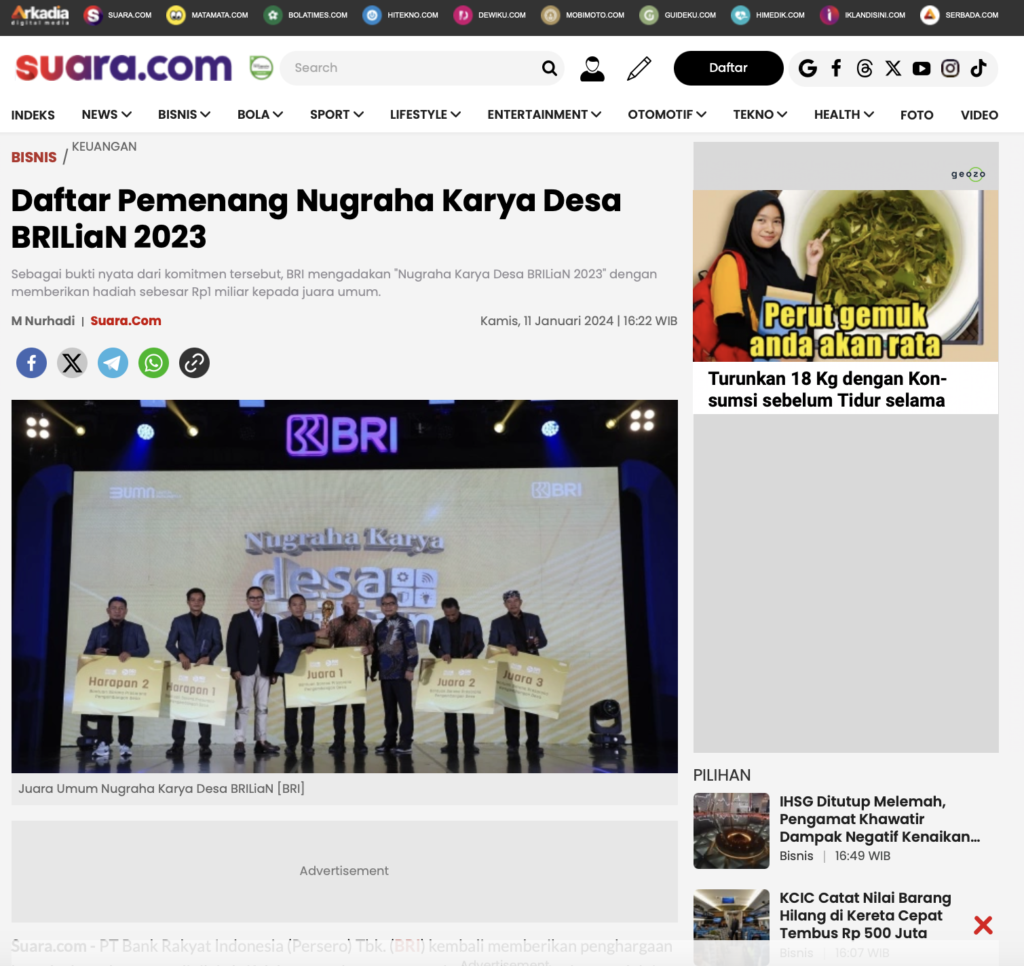Open Instagram icon in header
This screenshot has height=966, width=1024.
point(950,68)
